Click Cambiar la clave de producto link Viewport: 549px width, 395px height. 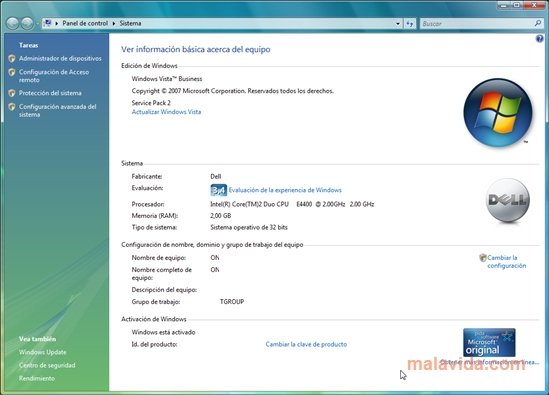(x=306, y=344)
